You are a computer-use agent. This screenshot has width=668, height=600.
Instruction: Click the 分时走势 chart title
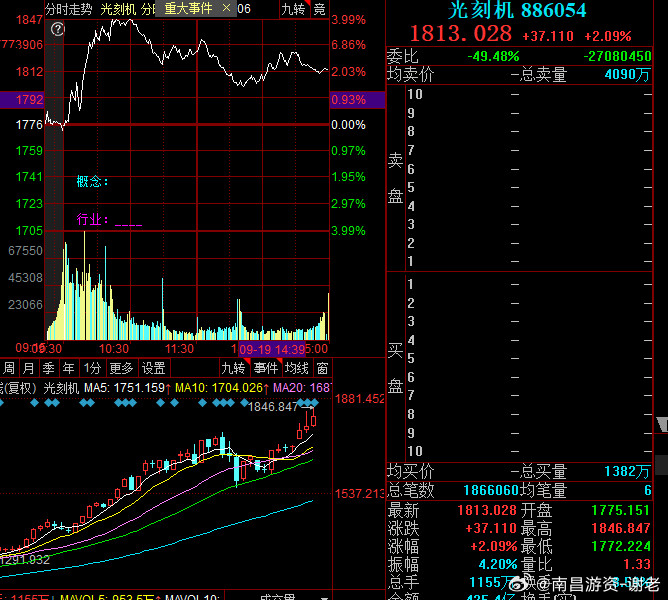pyautogui.click(x=69, y=9)
